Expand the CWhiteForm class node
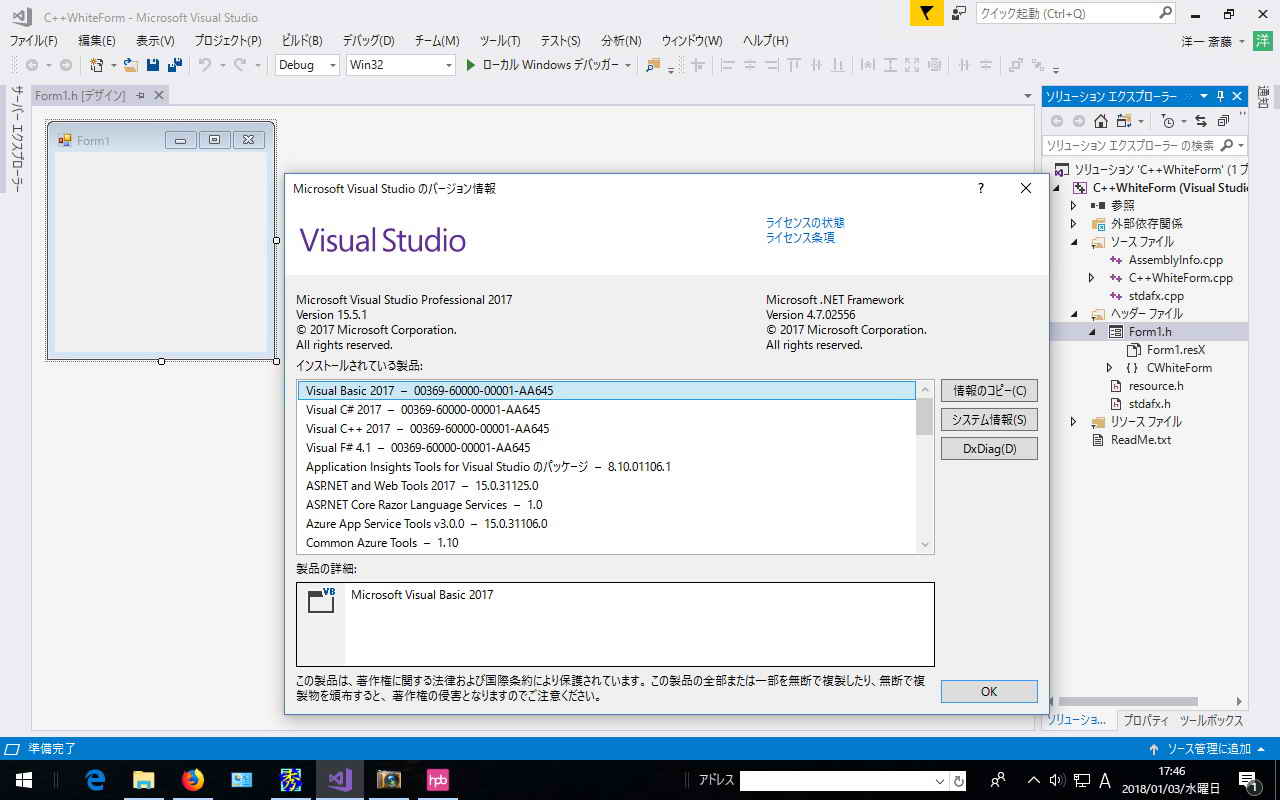This screenshot has width=1280, height=800. pyautogui.click(x=1109, y=368)
